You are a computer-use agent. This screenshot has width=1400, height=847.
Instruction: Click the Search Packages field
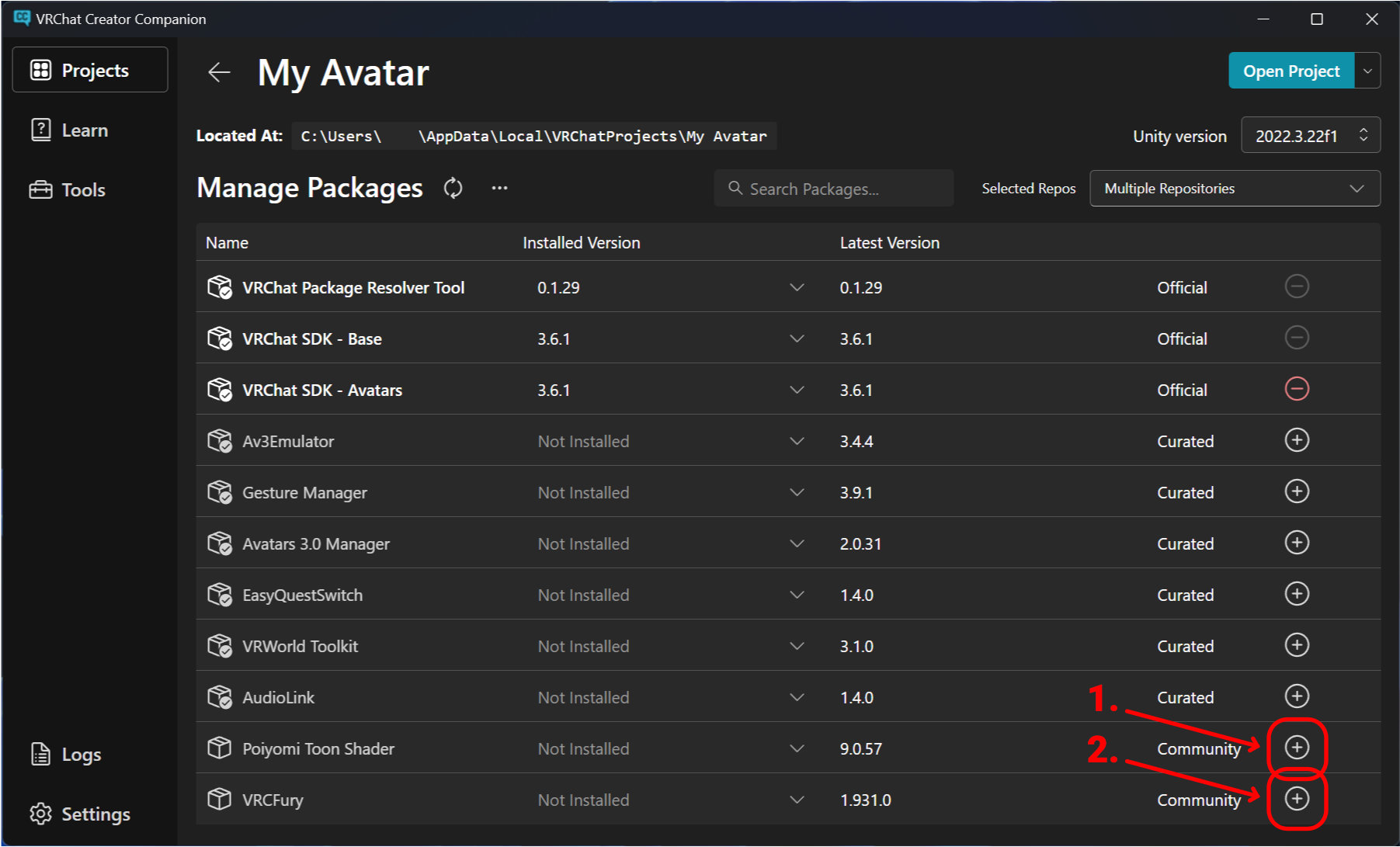tap(834, 189)
